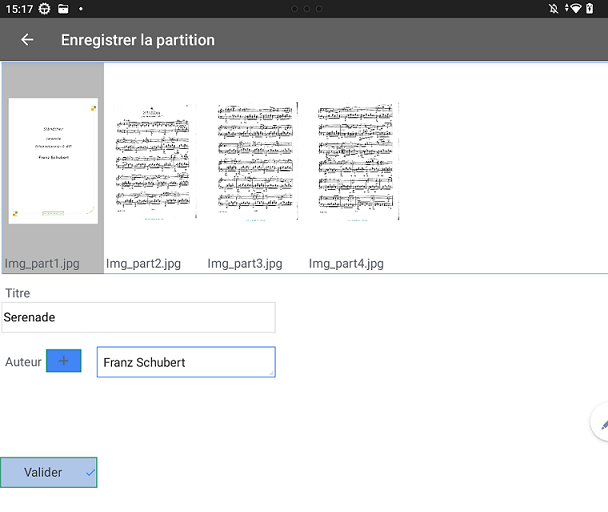Click the Img_part3.jpg file name
608x512 pixels.
[x=245, y=264]
